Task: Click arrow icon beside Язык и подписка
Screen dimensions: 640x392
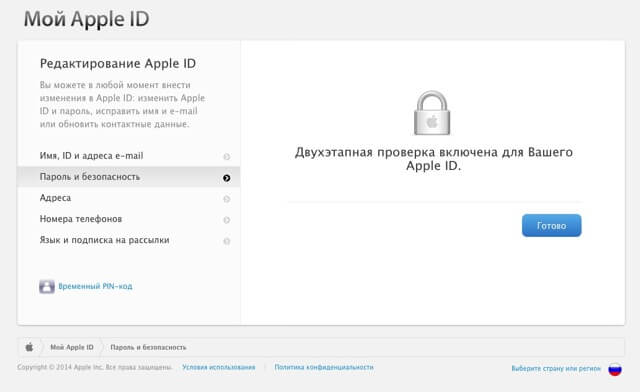Action: click(227, 241)
